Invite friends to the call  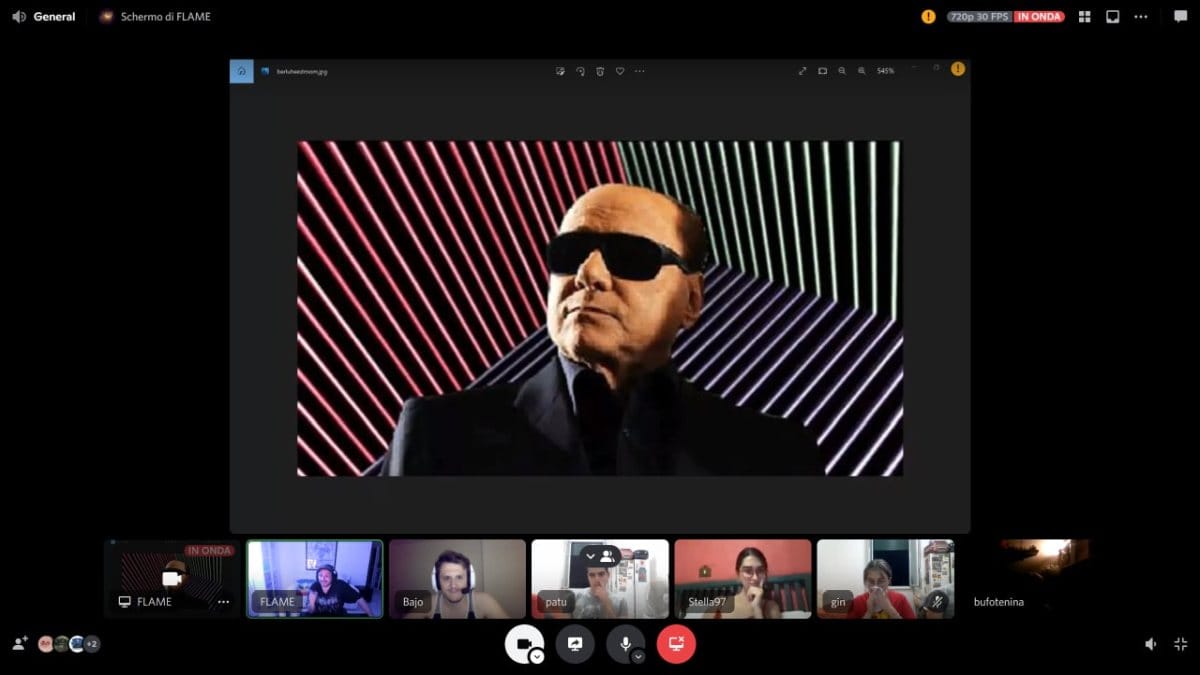click(19, 644)
